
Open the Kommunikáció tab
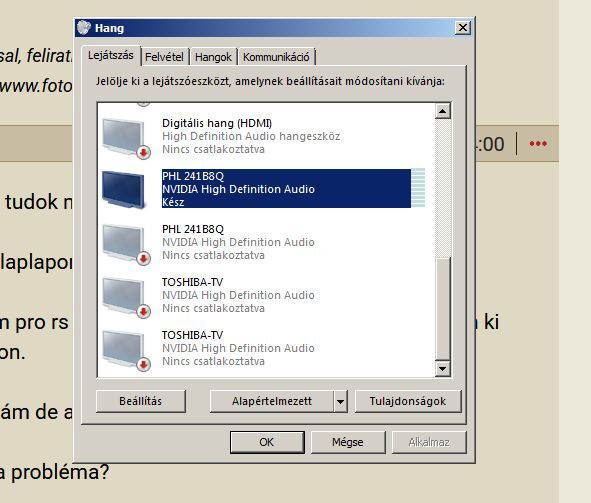pos(276,57)
